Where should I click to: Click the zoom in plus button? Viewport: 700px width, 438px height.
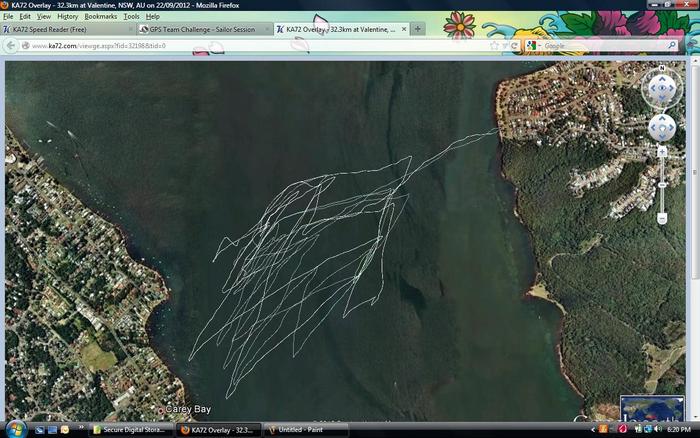661,152
